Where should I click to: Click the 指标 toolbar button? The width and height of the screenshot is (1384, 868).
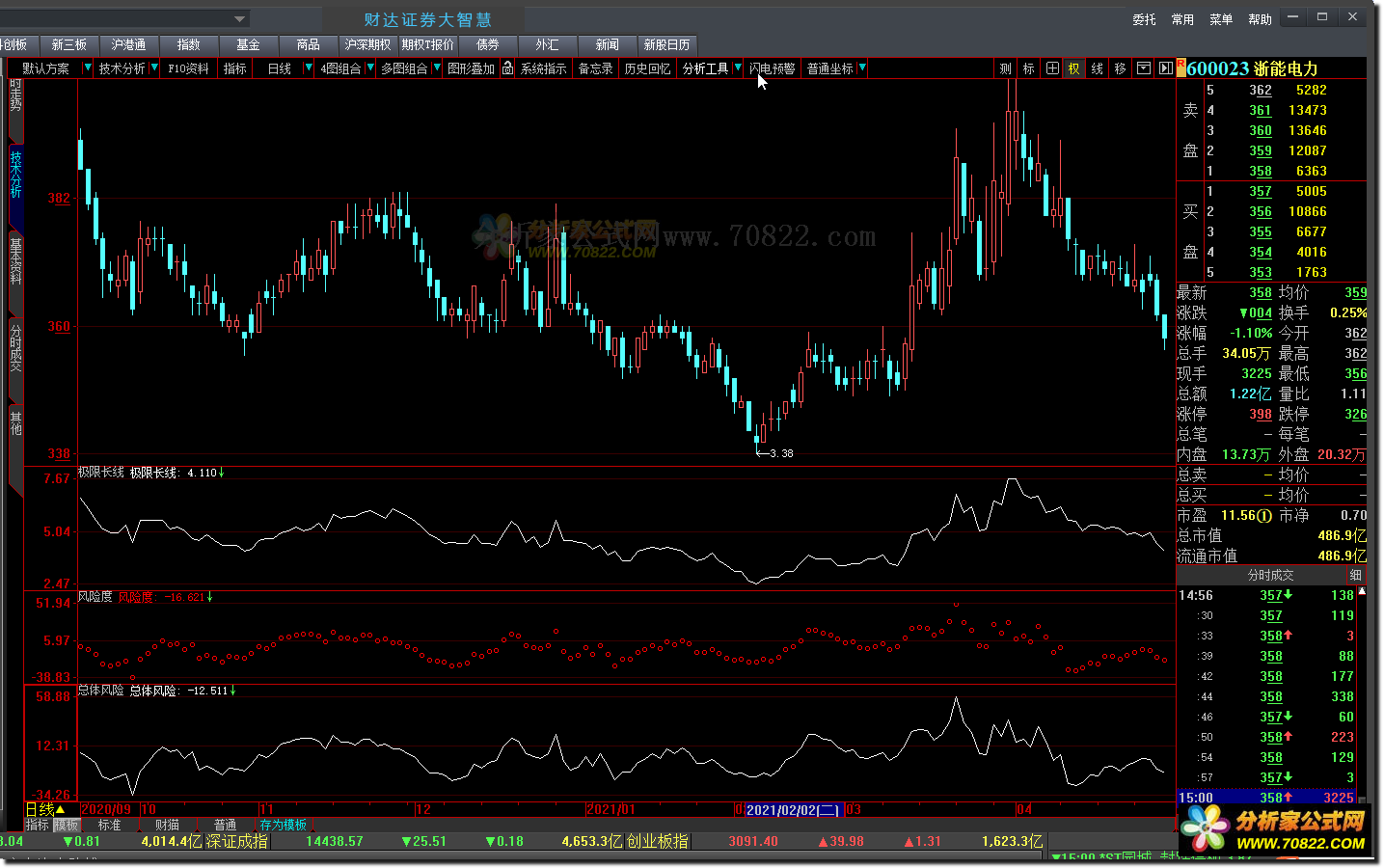pyautogui.click(x=235, y=68)
